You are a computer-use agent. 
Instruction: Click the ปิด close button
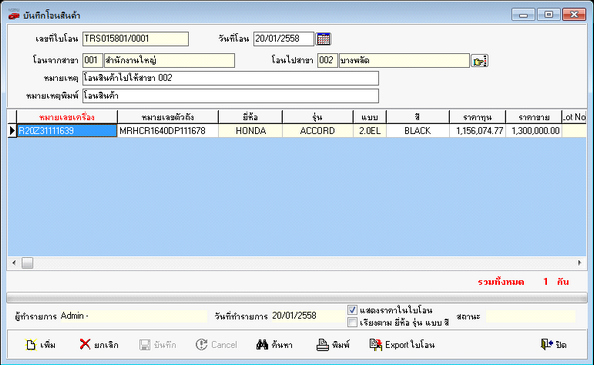[x=553, y=345]
